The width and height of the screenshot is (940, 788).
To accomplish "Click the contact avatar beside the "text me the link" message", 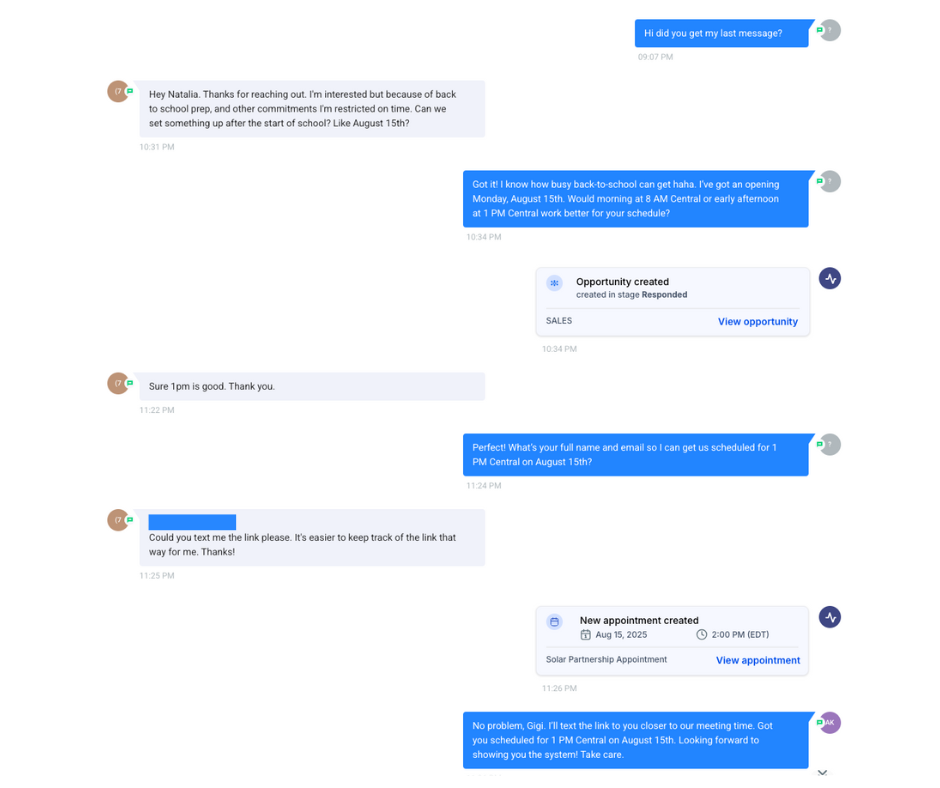I will coord(118,520).
